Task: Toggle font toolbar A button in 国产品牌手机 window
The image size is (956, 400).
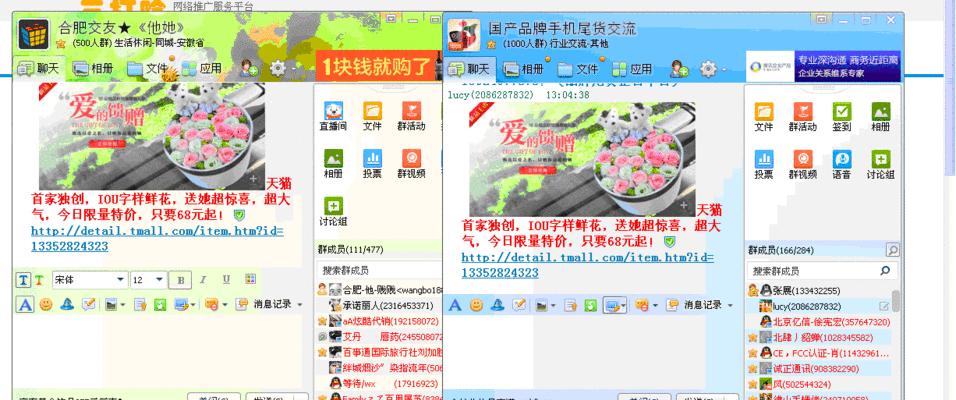Action: 455,305
